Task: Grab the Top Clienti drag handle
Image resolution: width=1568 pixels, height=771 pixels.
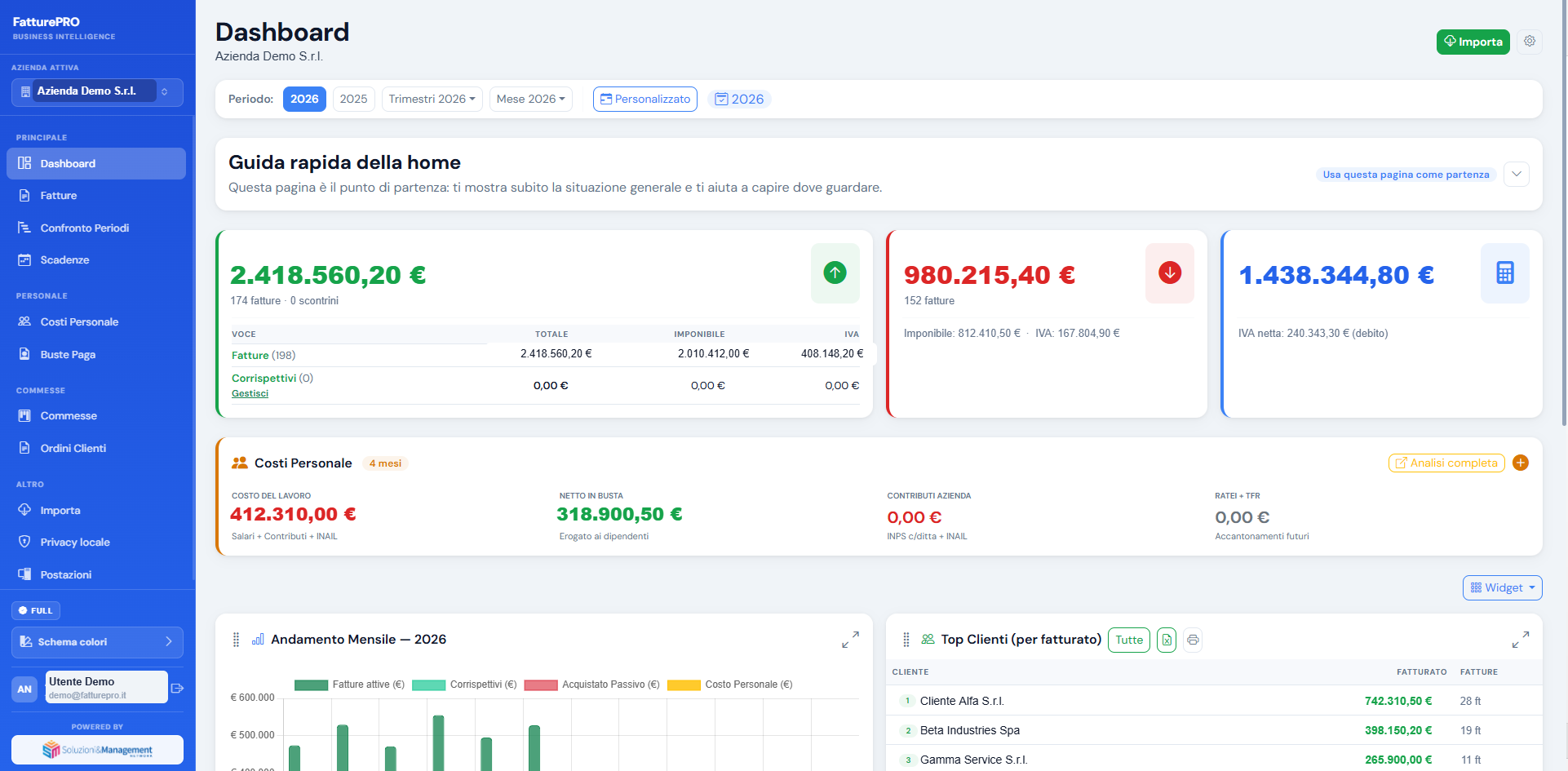Action: [906, 640]
